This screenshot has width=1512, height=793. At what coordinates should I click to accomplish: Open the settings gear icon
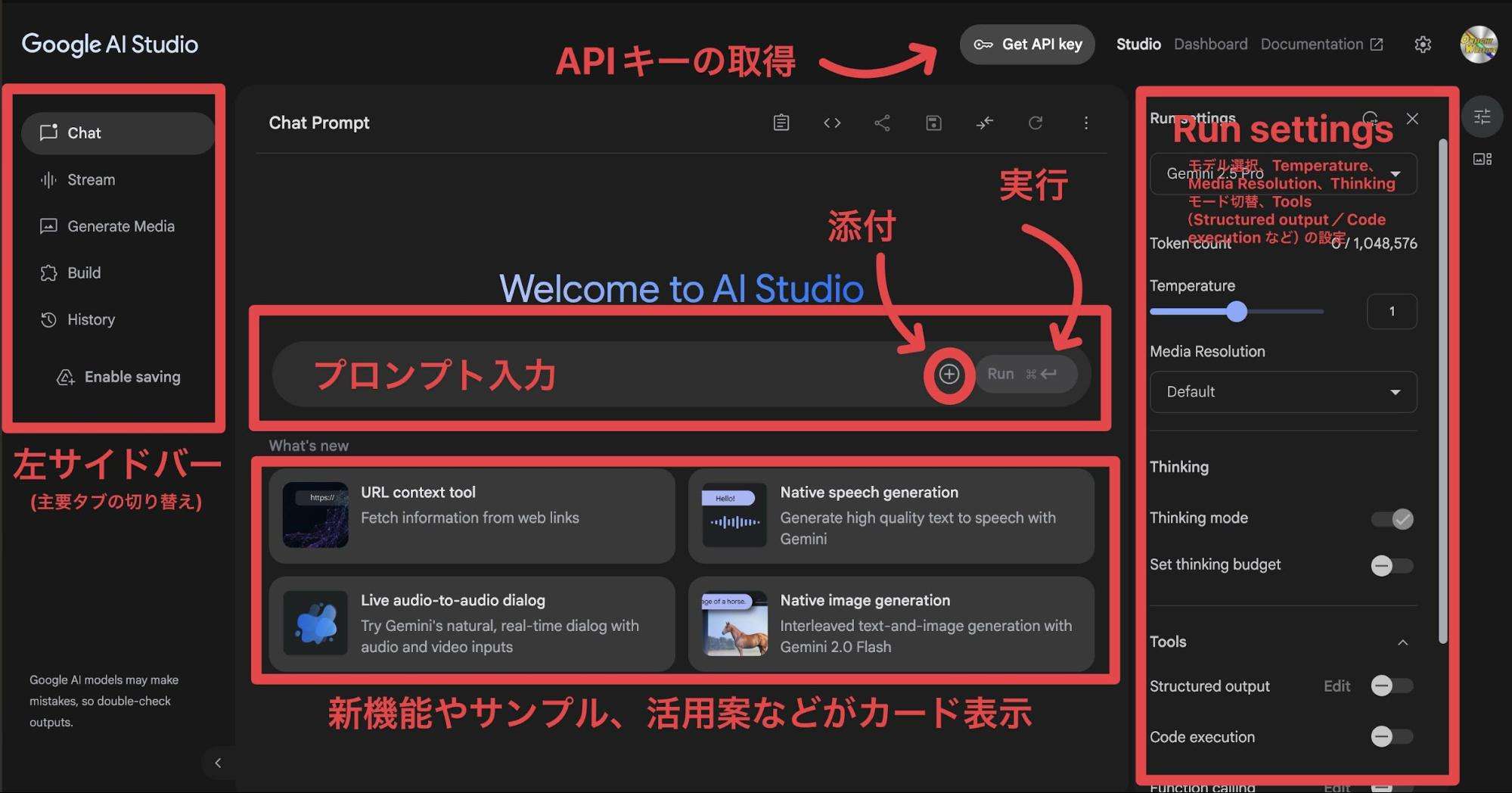coord(1423,45)
